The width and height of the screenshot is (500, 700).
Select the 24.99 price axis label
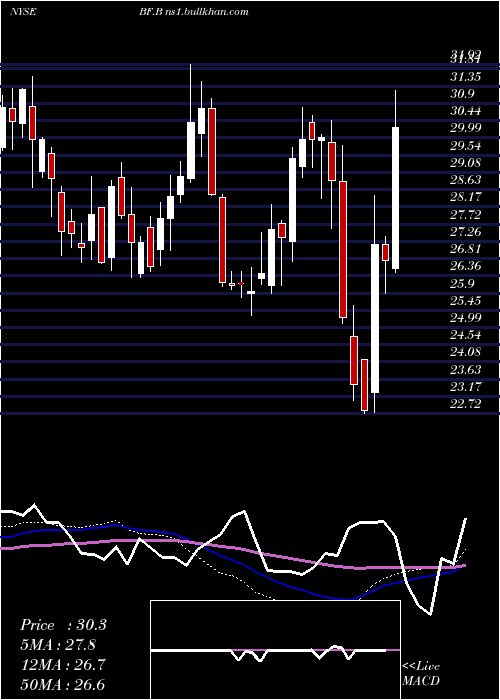(x=466, y=317)
